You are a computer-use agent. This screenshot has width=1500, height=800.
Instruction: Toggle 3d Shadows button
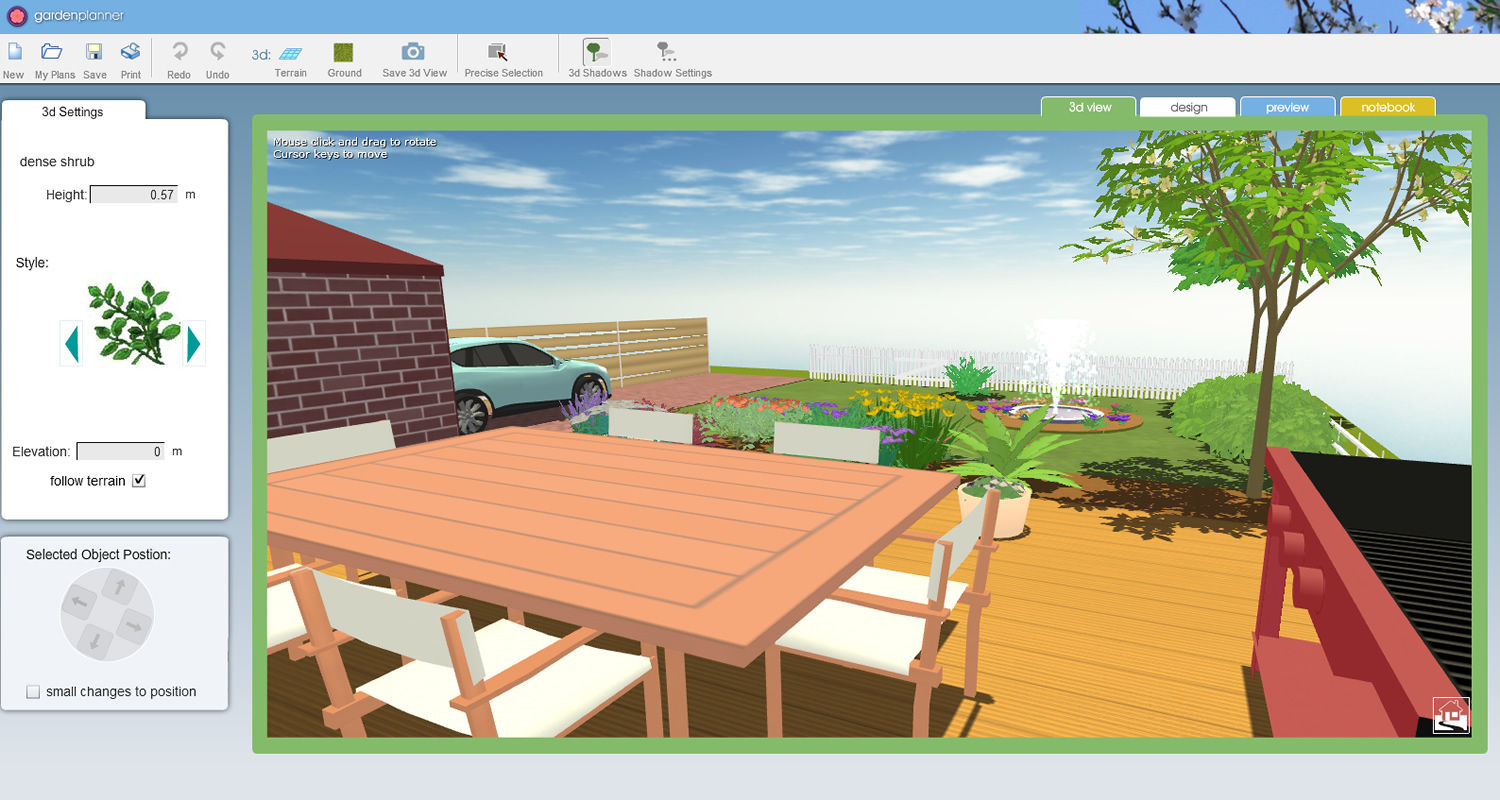[x=596, y=52]
